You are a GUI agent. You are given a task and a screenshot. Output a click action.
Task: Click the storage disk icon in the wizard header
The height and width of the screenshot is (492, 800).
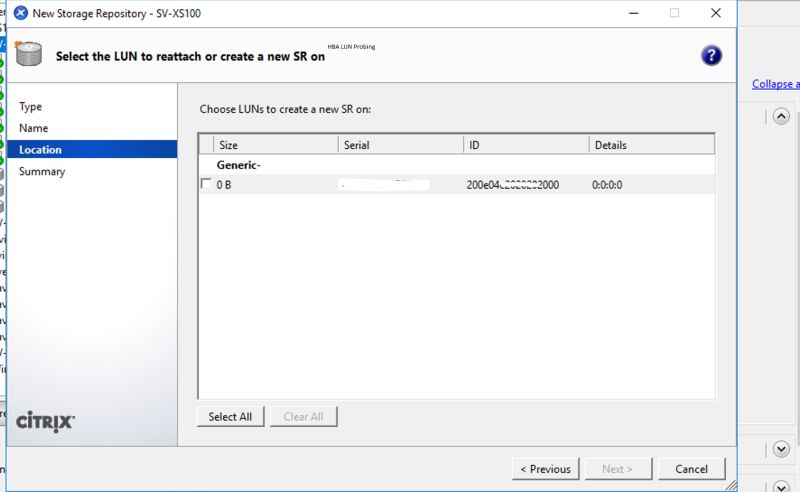(29, 54)
